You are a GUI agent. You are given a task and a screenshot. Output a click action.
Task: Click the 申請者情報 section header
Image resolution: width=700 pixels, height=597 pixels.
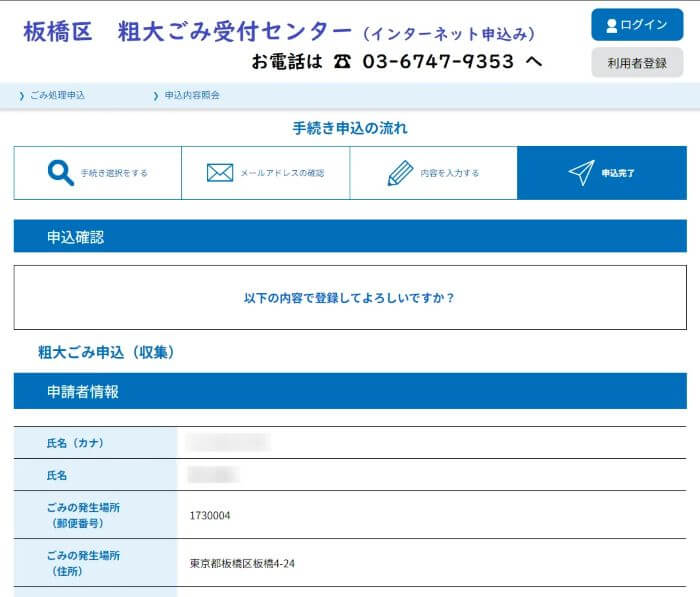click(x=350, y=391)
